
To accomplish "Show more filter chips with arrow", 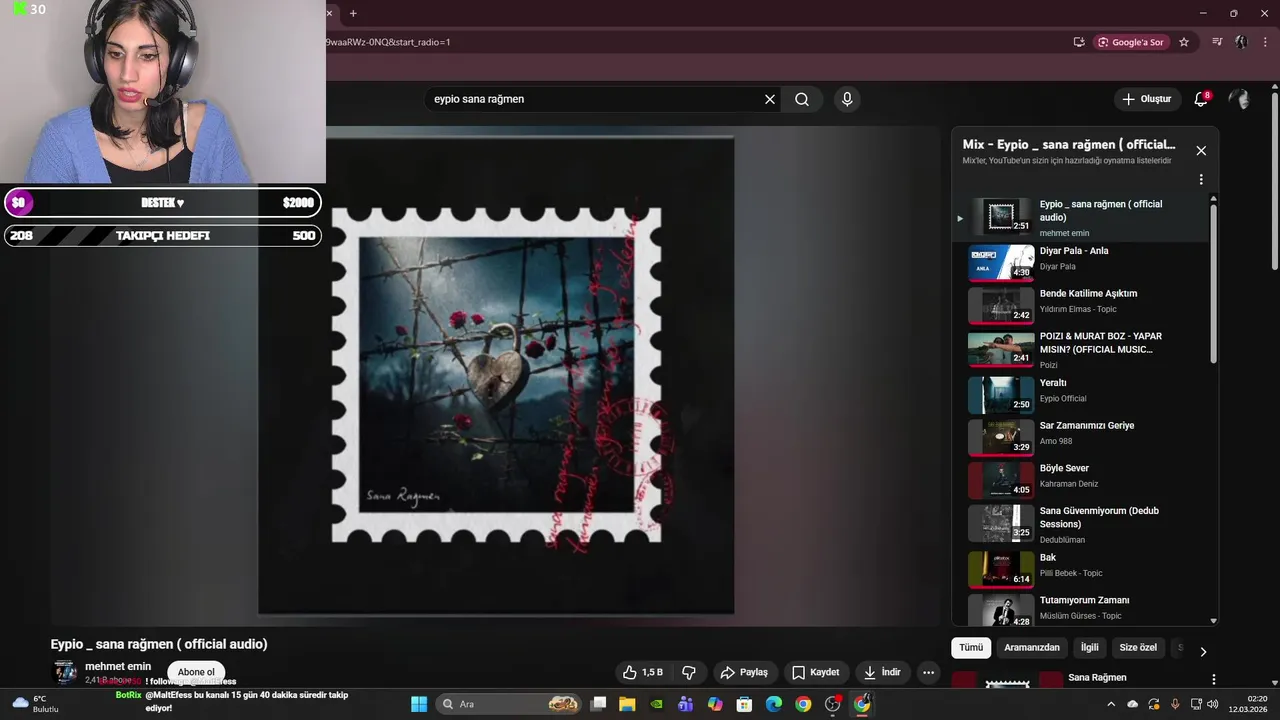I will point(1203,651).
